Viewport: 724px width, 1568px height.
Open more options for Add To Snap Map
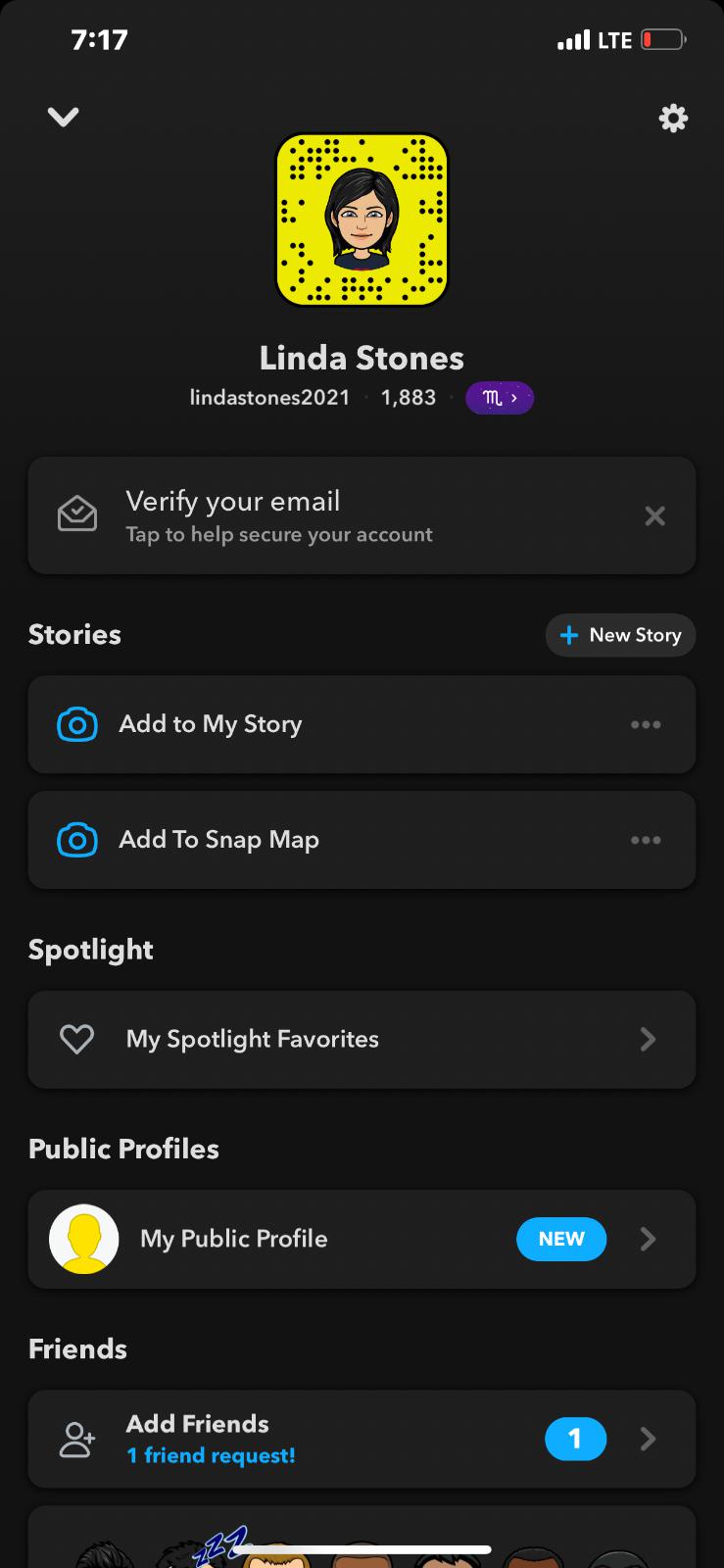(x=646, y=841)
